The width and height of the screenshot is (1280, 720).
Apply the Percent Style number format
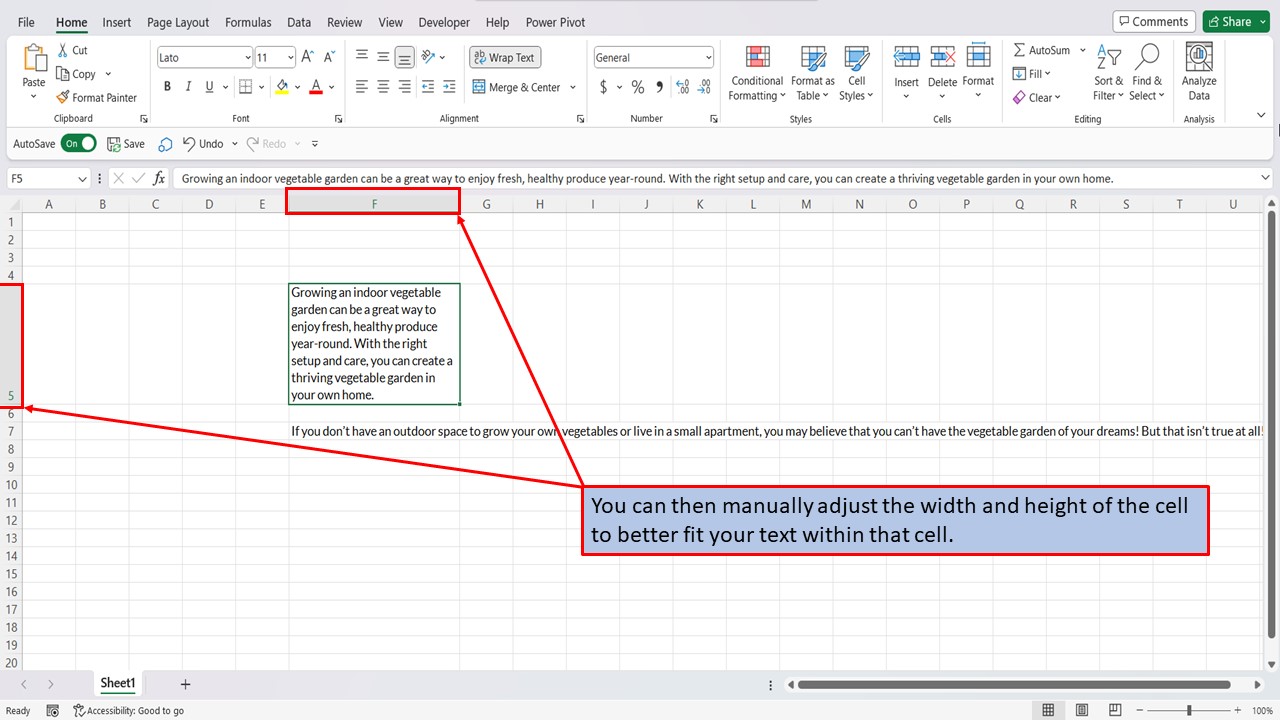pyautogui.click(x=637, y=87)
